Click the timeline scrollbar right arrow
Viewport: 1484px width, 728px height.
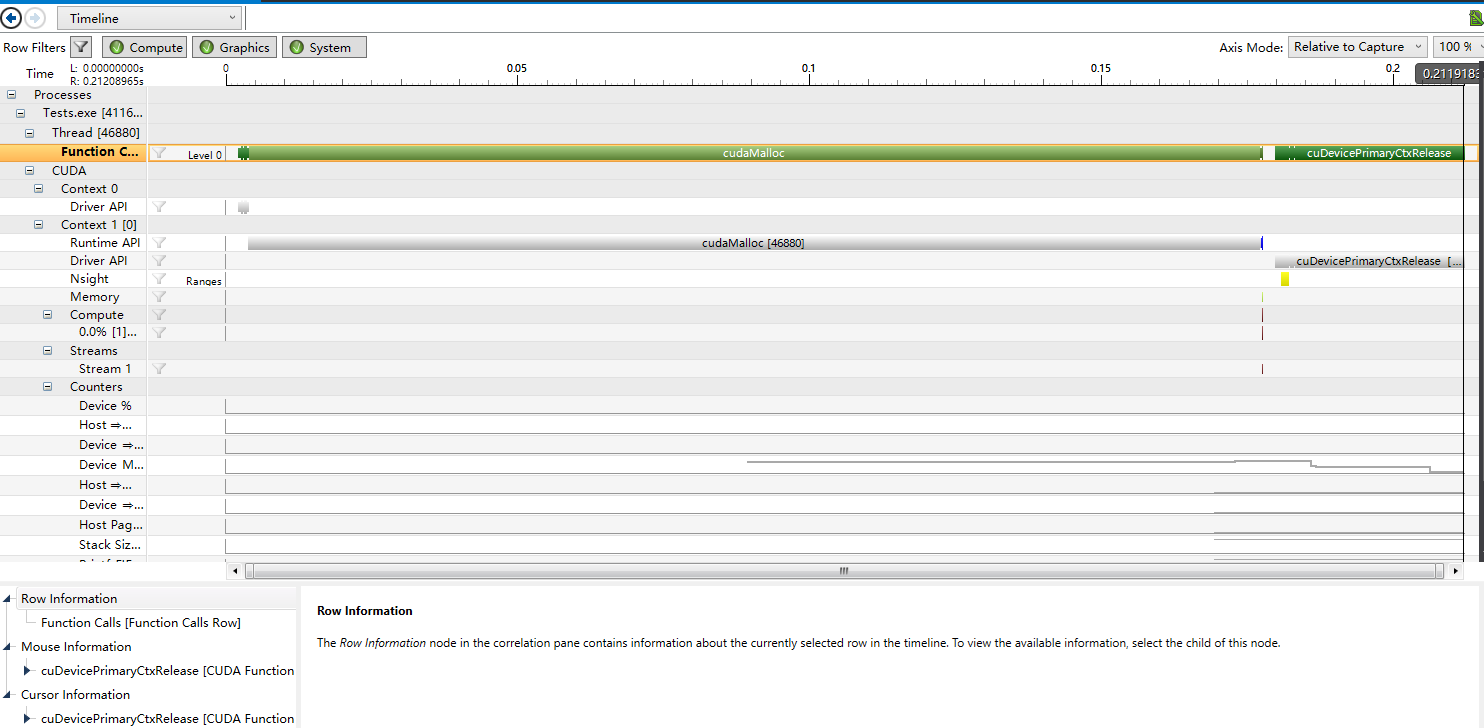pyautogui.click(x=1455, y=571)
